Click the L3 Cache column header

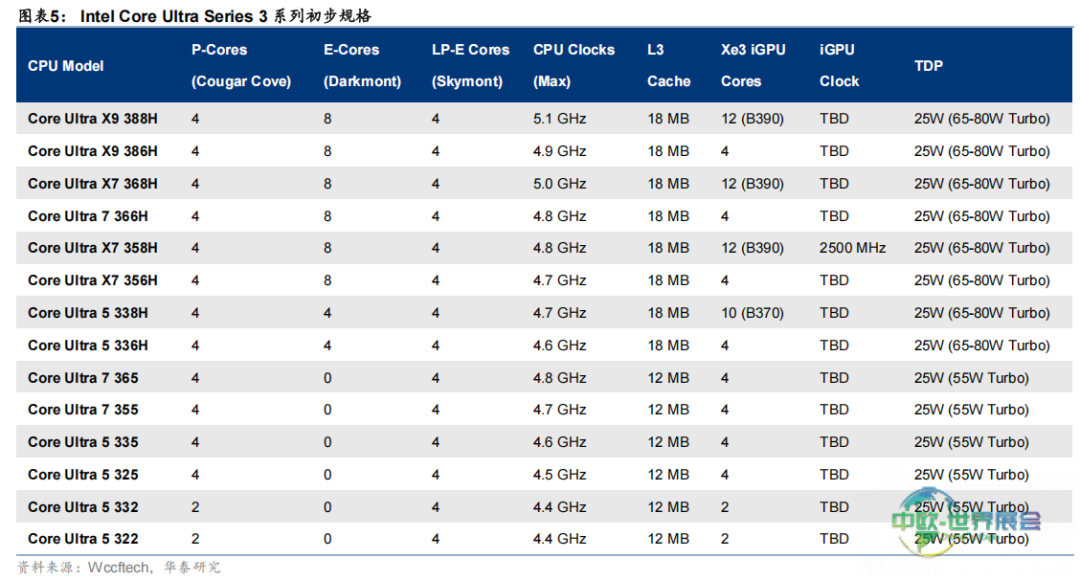pyautogui.click(x=668, y=66)
